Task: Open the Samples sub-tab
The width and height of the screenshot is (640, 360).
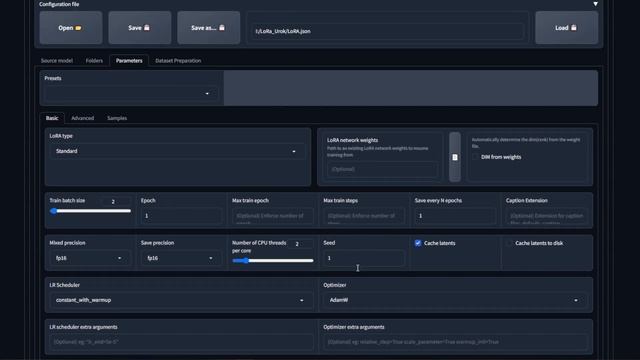Action: coord(117,118)
